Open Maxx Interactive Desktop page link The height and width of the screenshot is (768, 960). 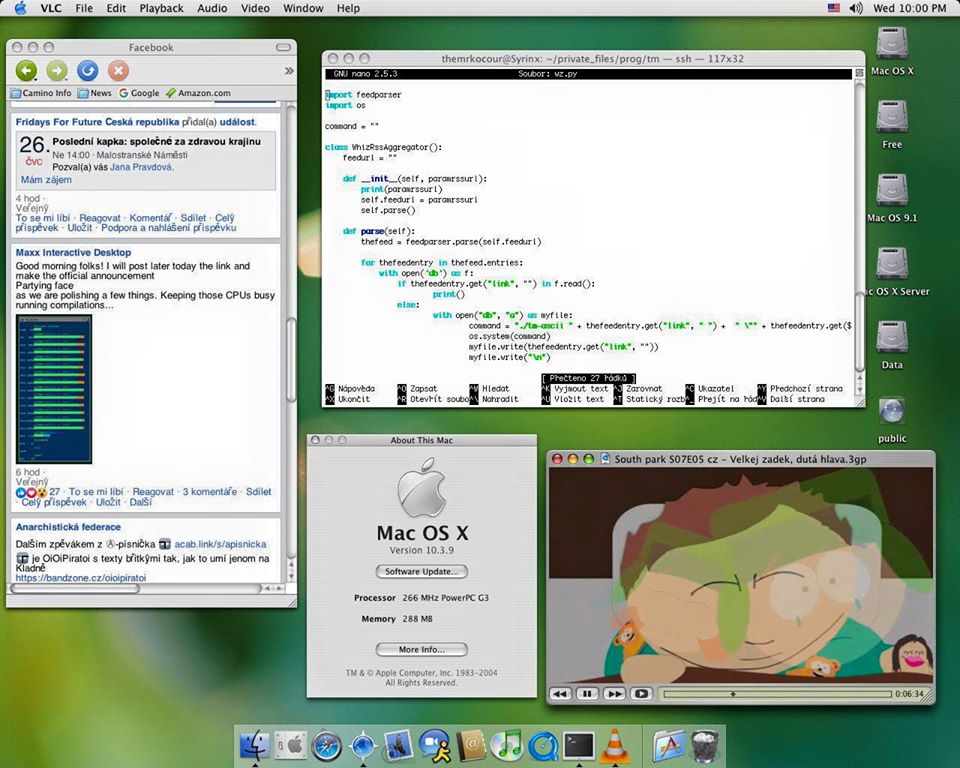[x=73, y=252]
